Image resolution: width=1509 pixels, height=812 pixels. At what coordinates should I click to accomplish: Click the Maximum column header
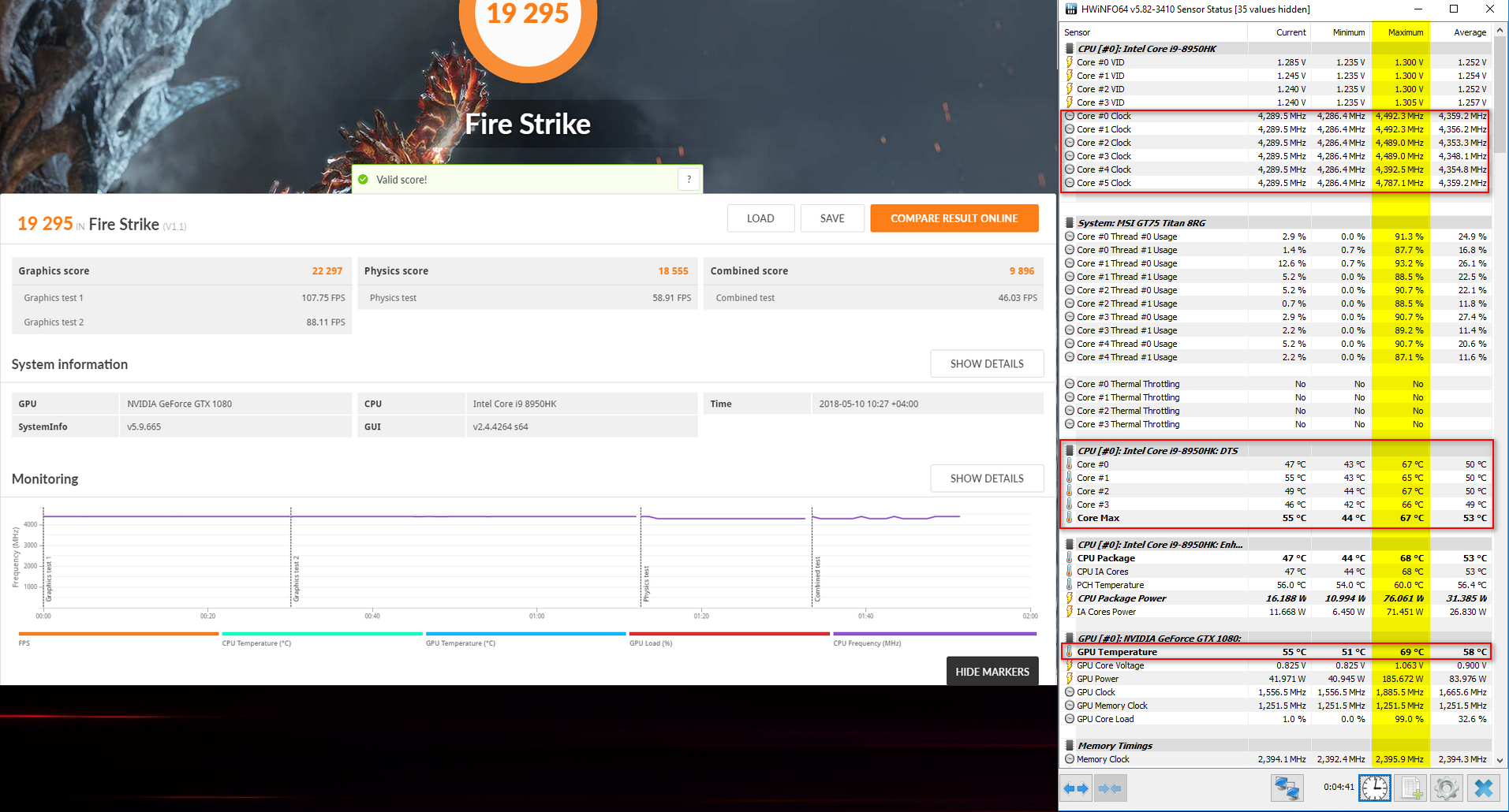tap(1401, 32)
